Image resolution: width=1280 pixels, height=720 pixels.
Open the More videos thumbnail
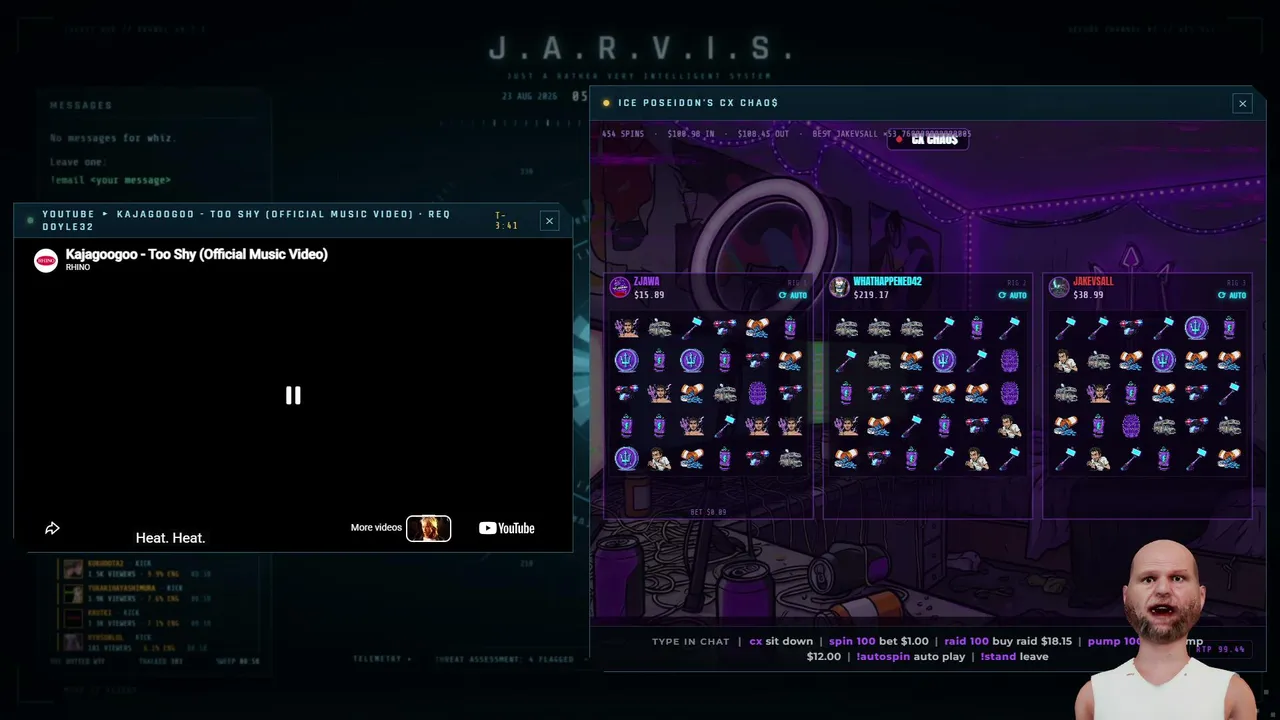coord(428,528)
